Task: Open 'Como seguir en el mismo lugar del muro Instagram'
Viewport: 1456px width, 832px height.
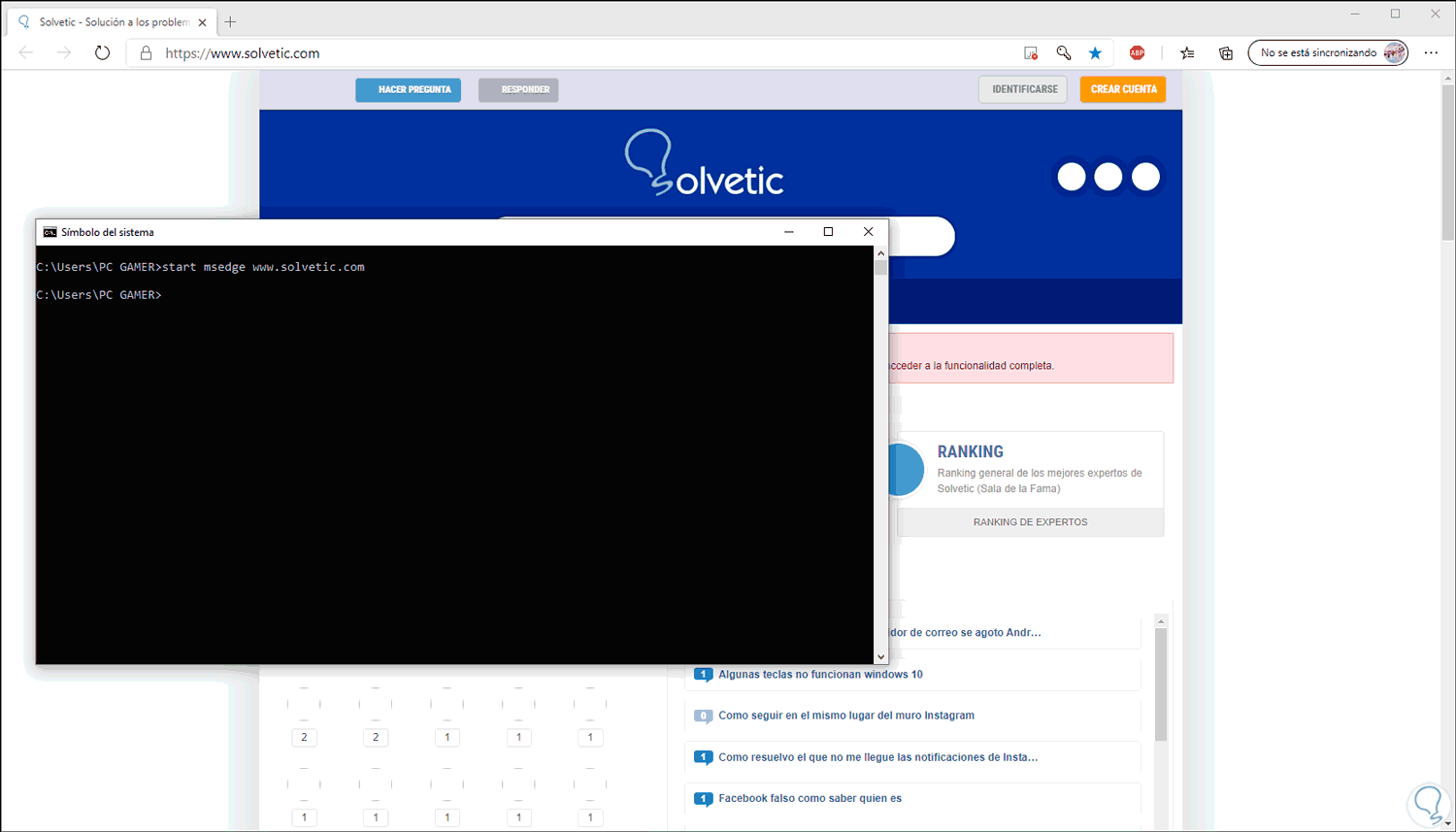Action: pos(846,716)
